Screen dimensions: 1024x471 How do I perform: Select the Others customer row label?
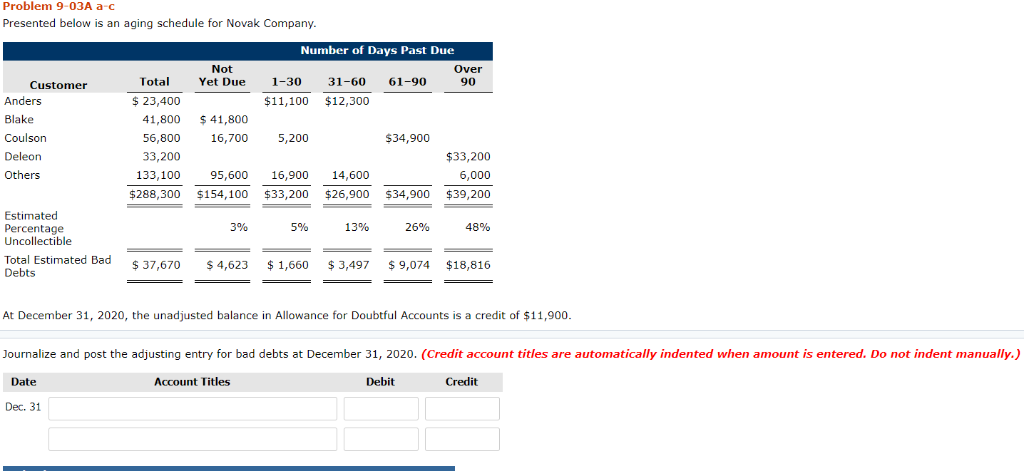point(22,174)
